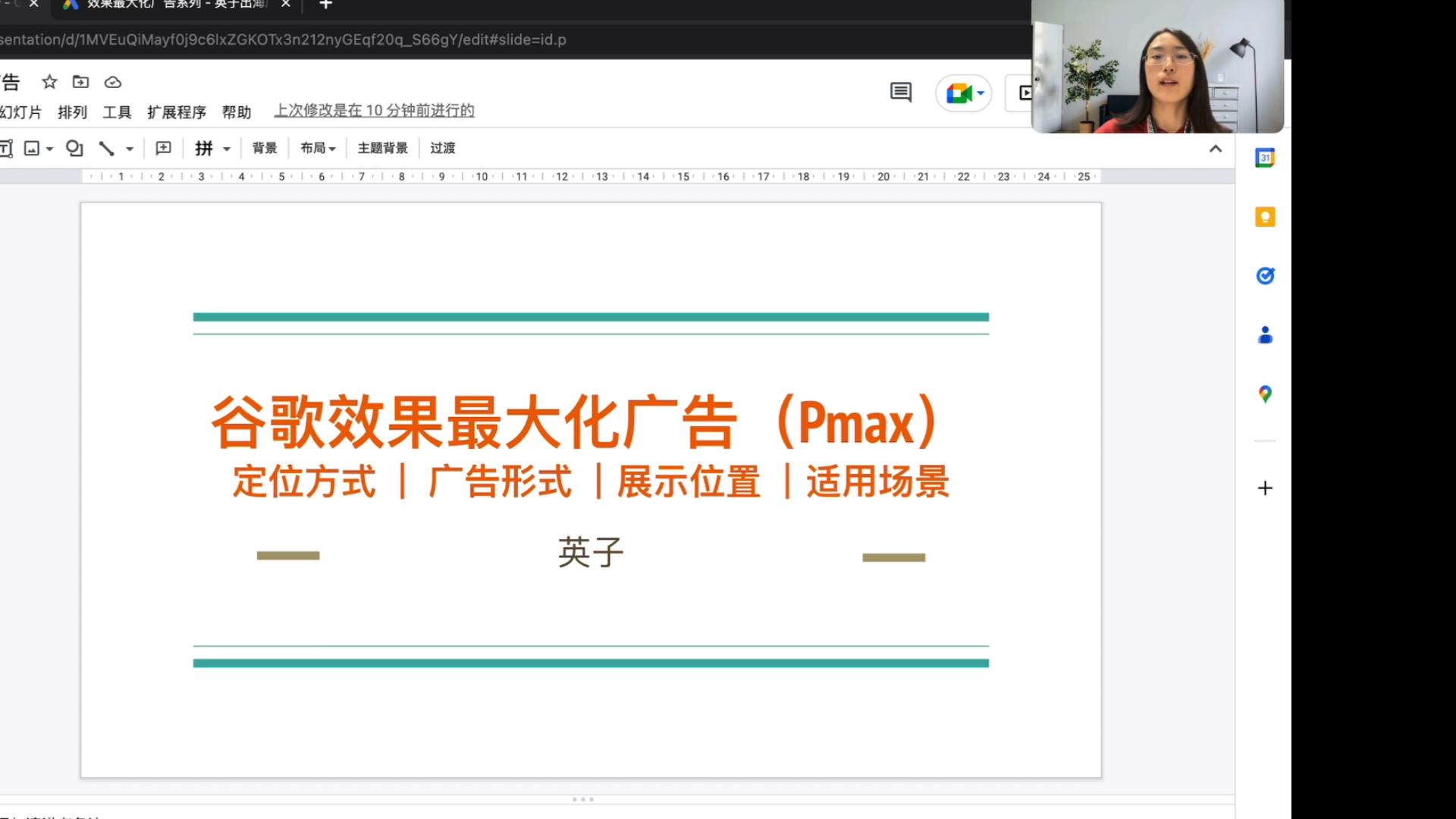Open Google Tasks in the side panel
This screenshot has width=1456, height=819.
click(1265, 276)
